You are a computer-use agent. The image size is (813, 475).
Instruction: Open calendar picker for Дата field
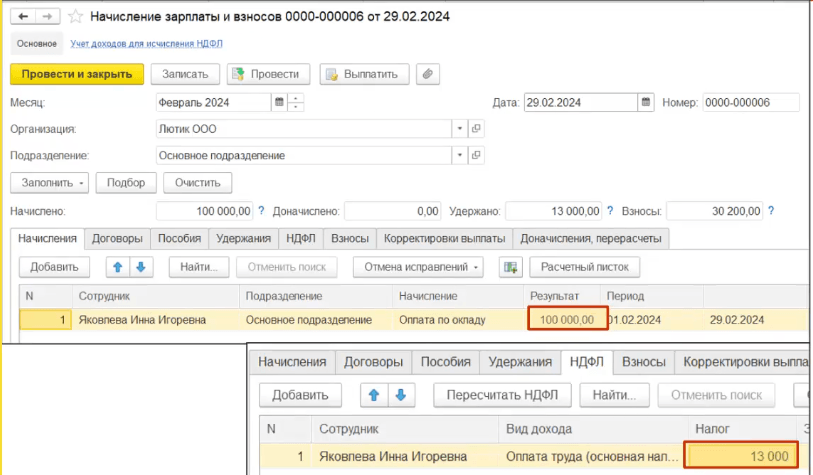point(646,102)
